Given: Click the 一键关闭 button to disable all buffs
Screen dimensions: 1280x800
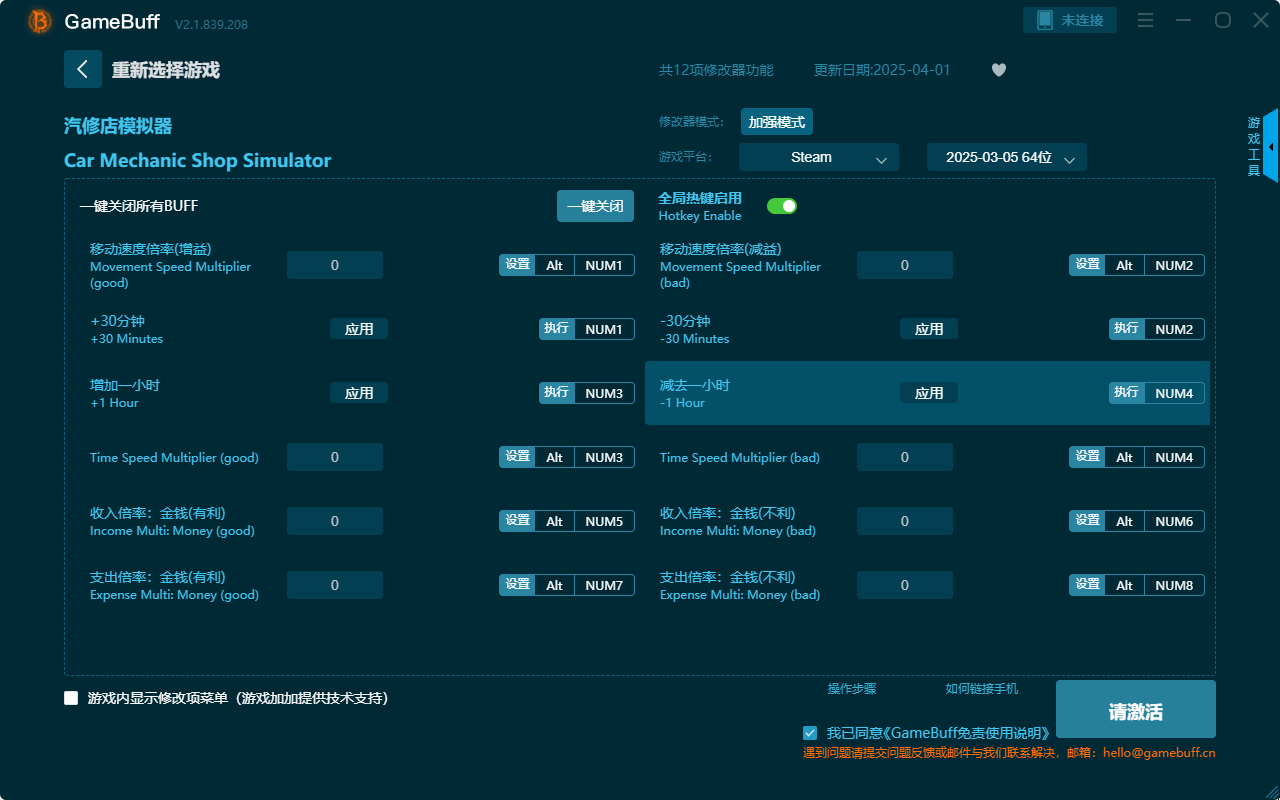Looking at the screenshot, I should 595,205.
